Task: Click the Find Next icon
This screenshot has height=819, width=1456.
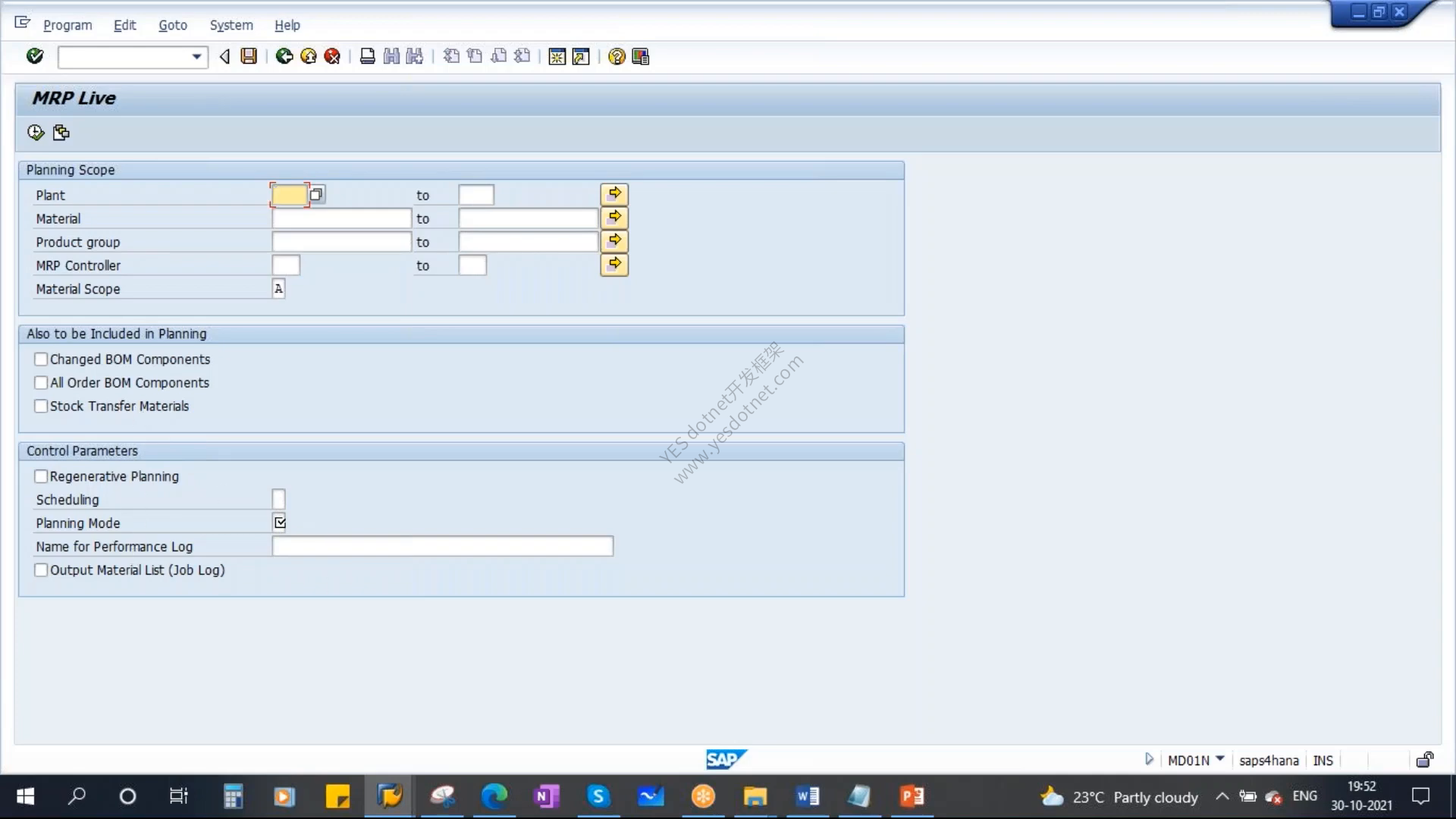Action: tap(415, 56)
